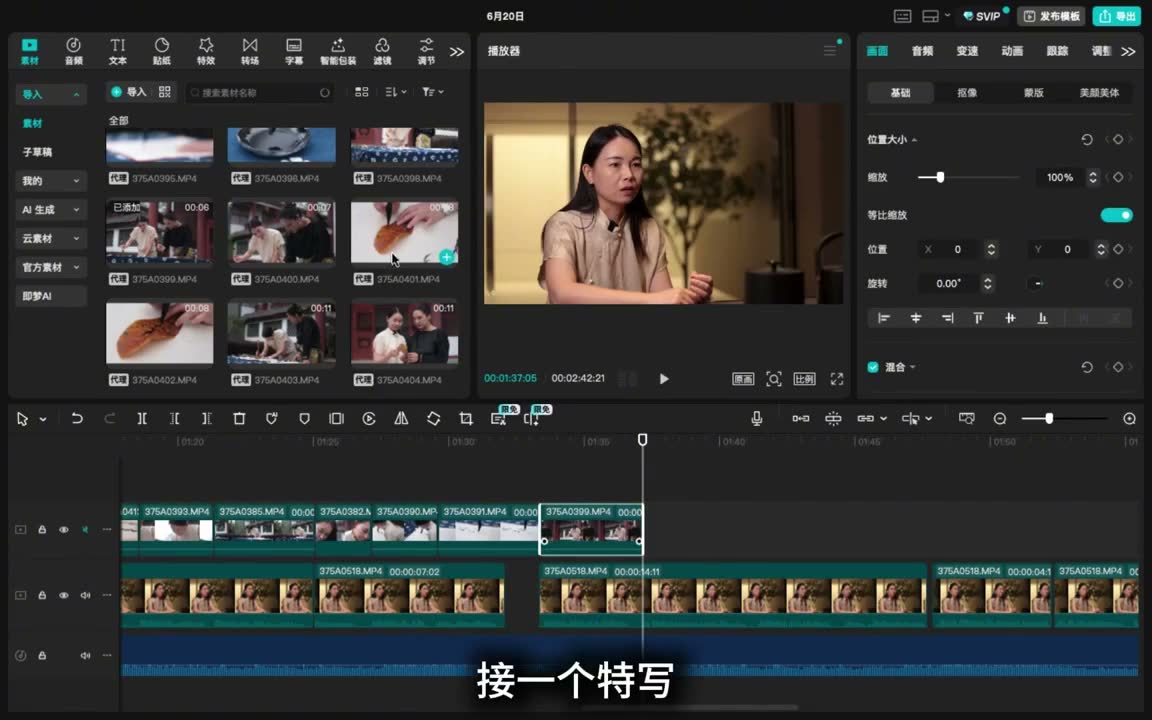Click the green plus on 375A0401.MP4 thumbnail
This screenshot has width=1152, height=720.
point(447,256)
